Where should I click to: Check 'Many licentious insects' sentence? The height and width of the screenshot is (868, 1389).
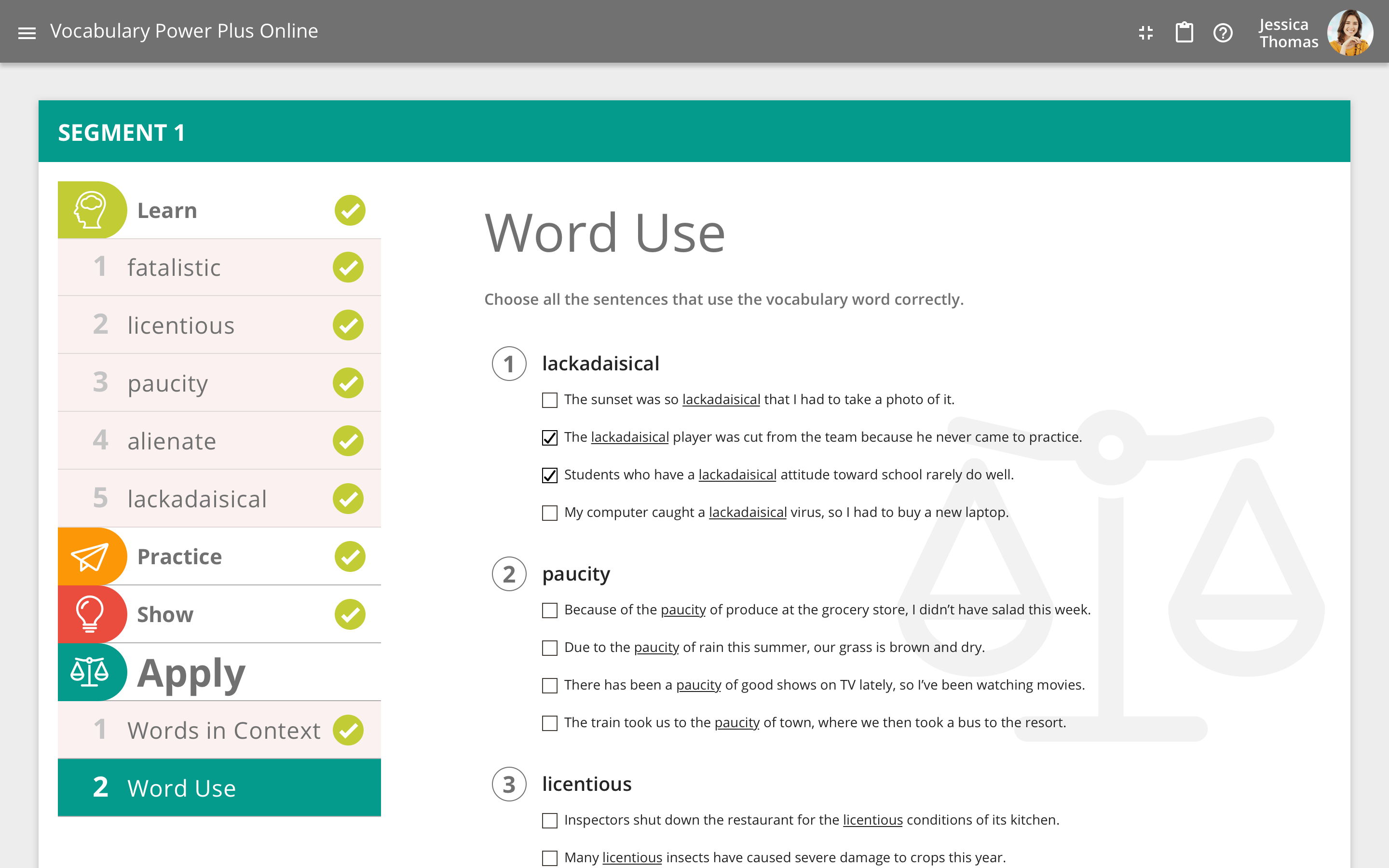click(x=550, y=858)
